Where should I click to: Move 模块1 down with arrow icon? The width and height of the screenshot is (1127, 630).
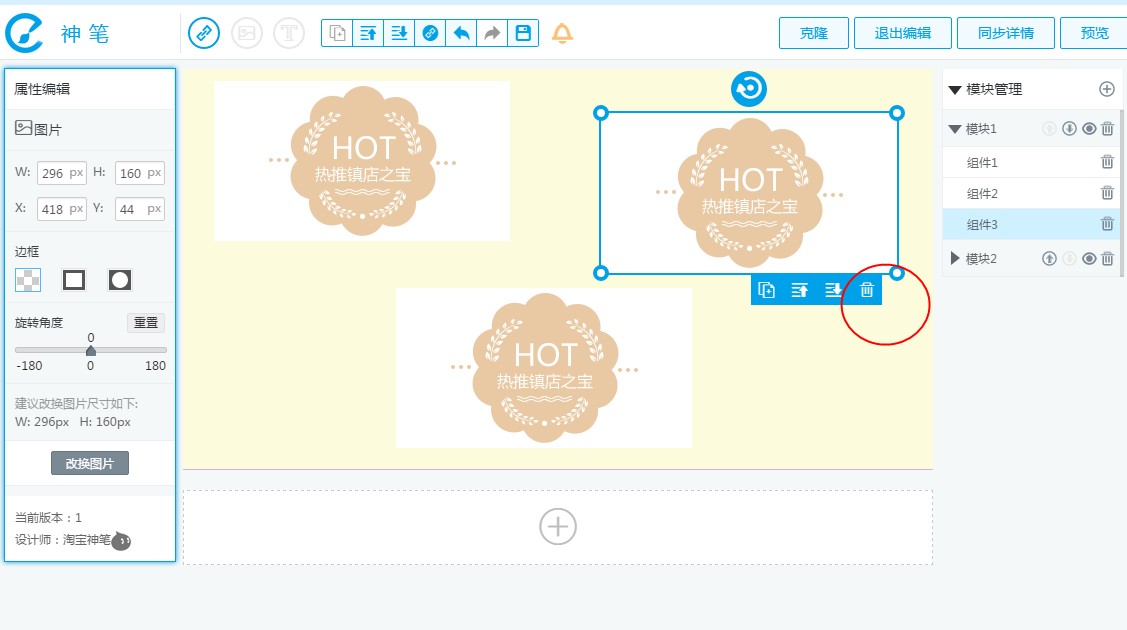1069,129
